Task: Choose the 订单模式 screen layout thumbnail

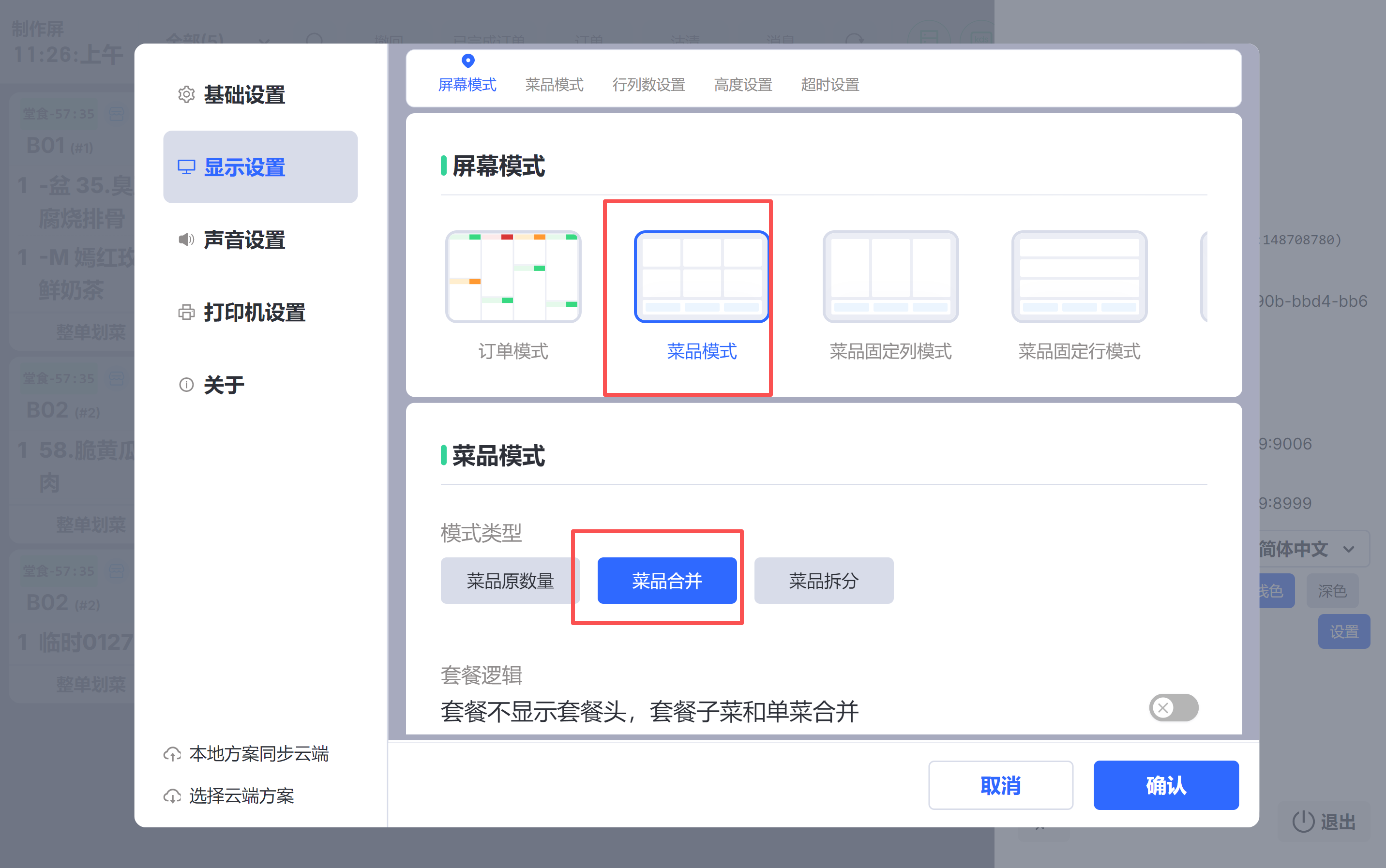Action: 512,277
